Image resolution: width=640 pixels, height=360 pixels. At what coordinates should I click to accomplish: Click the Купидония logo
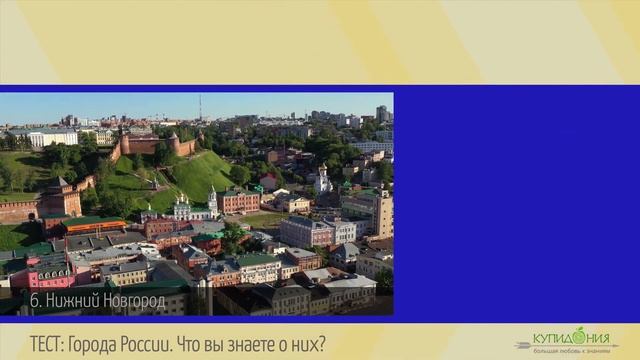(567, 341)
